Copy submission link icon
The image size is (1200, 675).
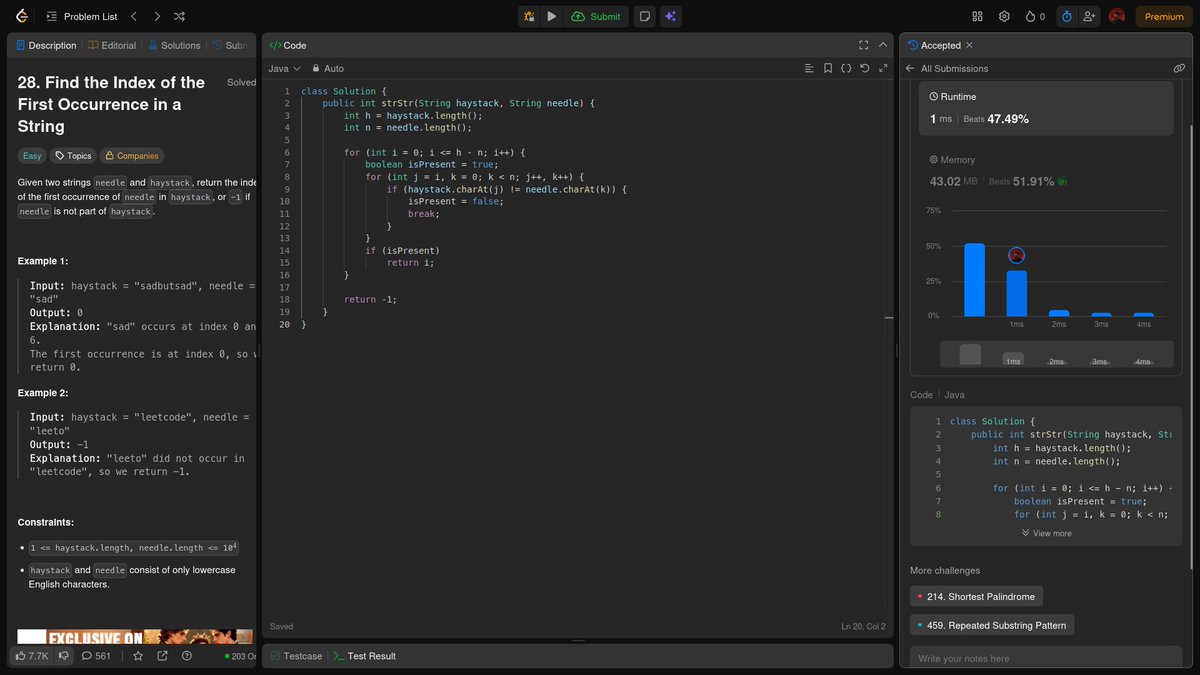1179,68
